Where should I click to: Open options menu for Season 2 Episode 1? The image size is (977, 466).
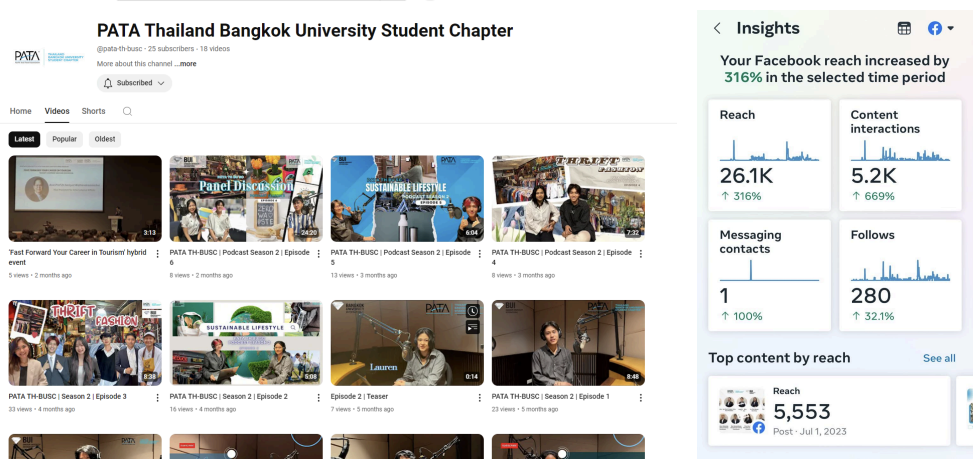pyautogui.click(x=641, y=397)
